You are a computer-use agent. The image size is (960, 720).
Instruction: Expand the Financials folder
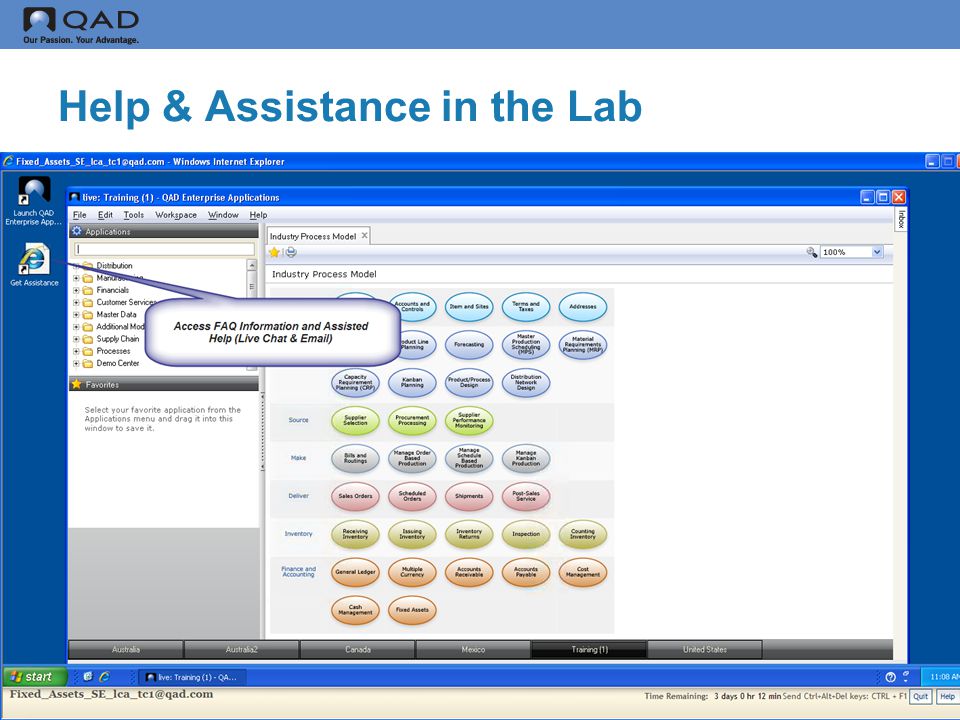point(77,290)
